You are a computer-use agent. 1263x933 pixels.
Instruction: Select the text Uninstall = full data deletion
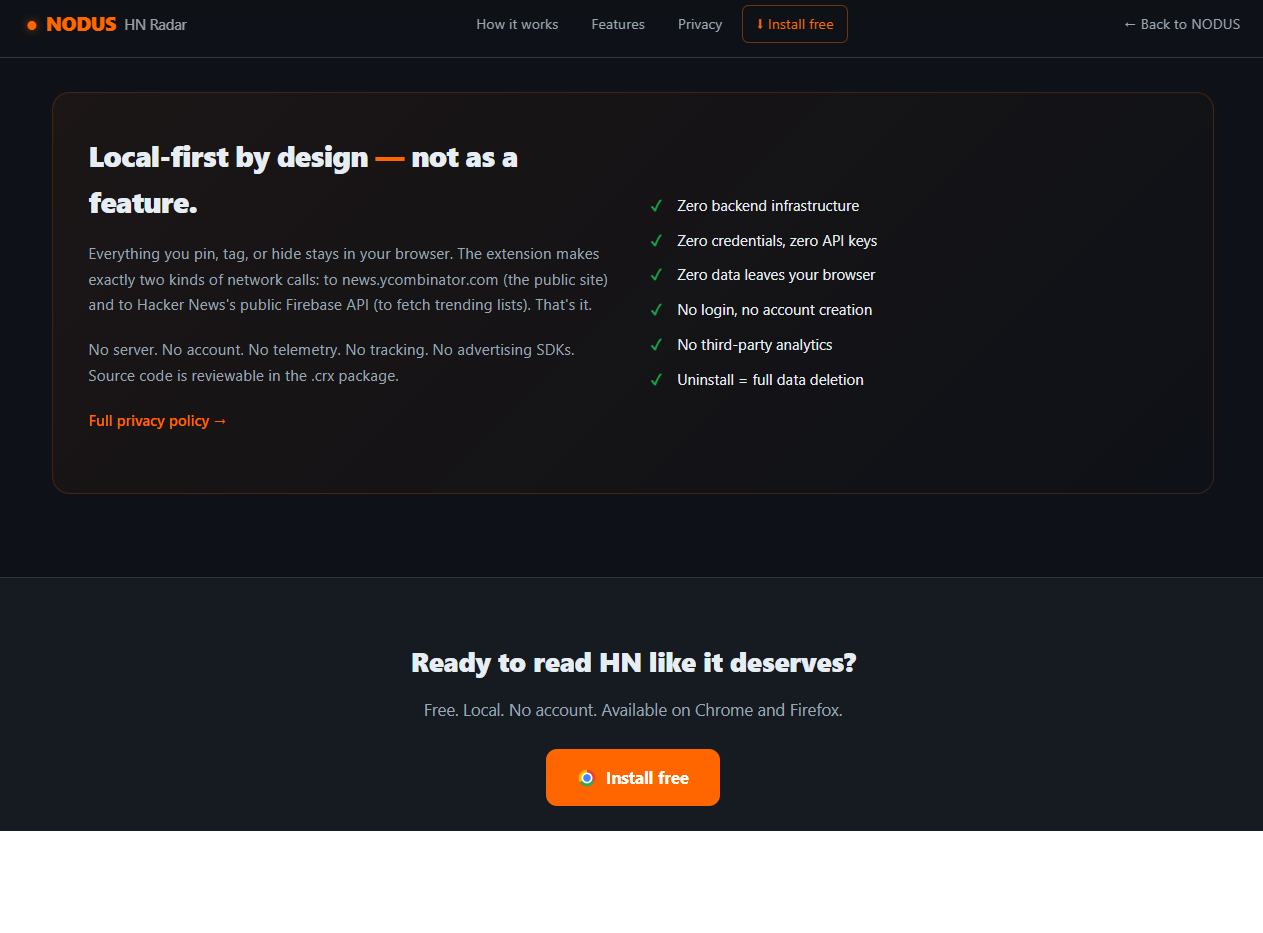[770, 380]
